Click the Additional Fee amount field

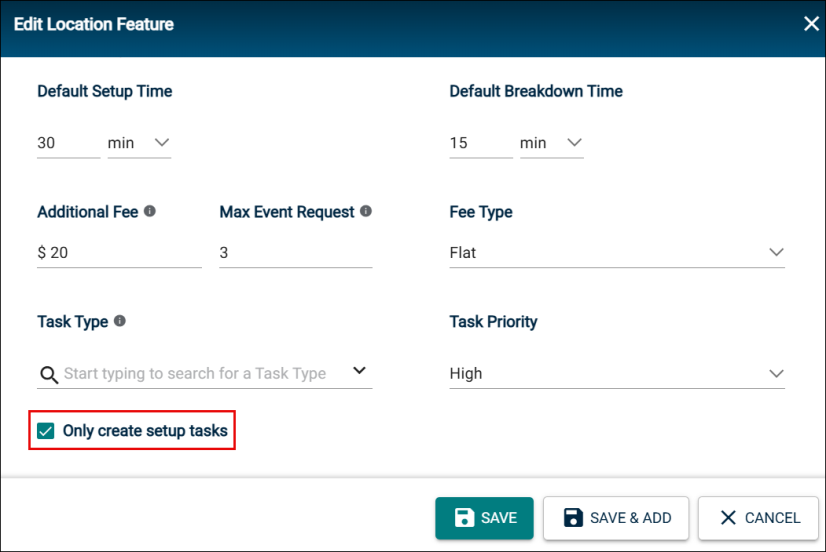click(x=119, y=252)
